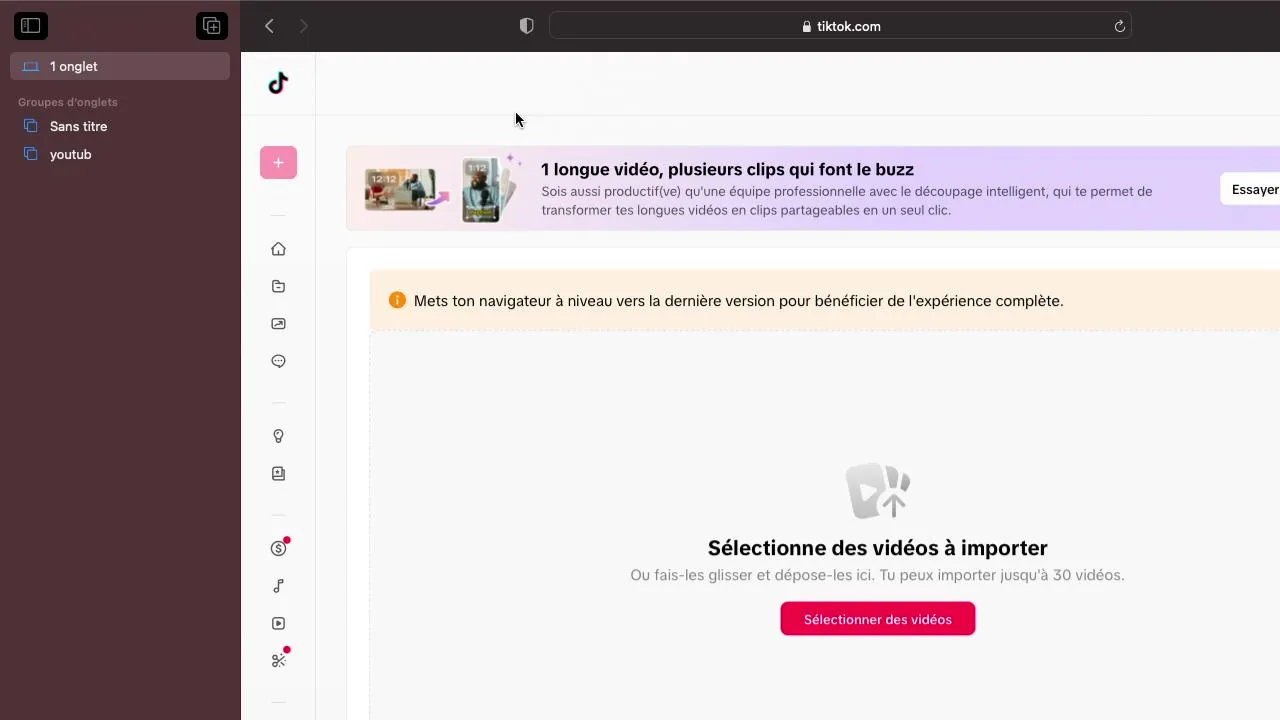Go back with Safari back arrow
The width and height of the screenshot is (1280, 720).
[x=269, y=26]
